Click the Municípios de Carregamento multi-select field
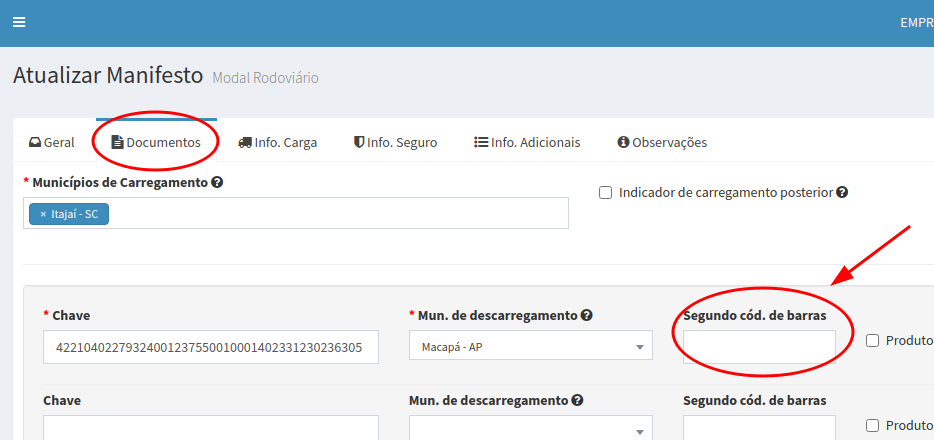Screen dimensions: 934x440 coord(330,214)
